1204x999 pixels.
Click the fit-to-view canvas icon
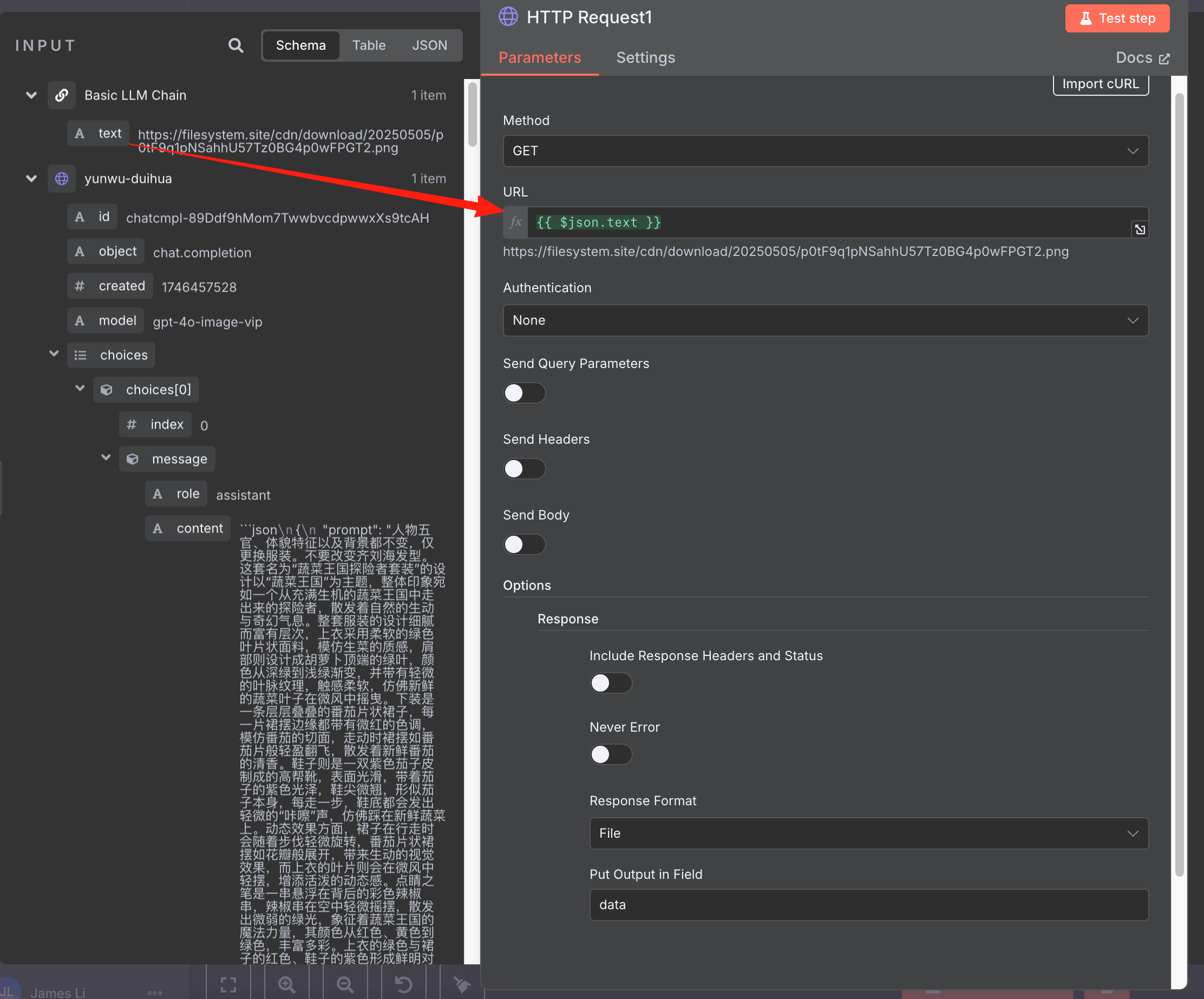pyautogui.click(x=229, y=985)
